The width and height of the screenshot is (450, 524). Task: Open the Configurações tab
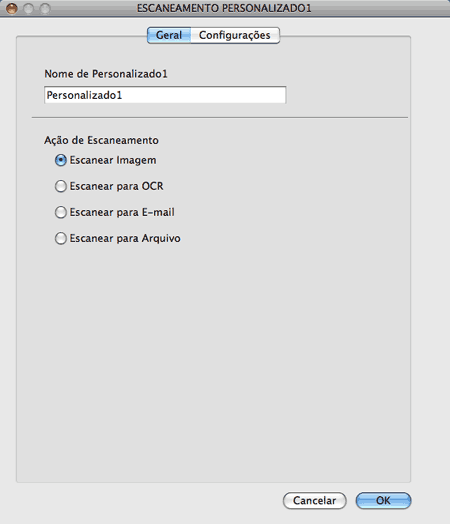[235, 35]
